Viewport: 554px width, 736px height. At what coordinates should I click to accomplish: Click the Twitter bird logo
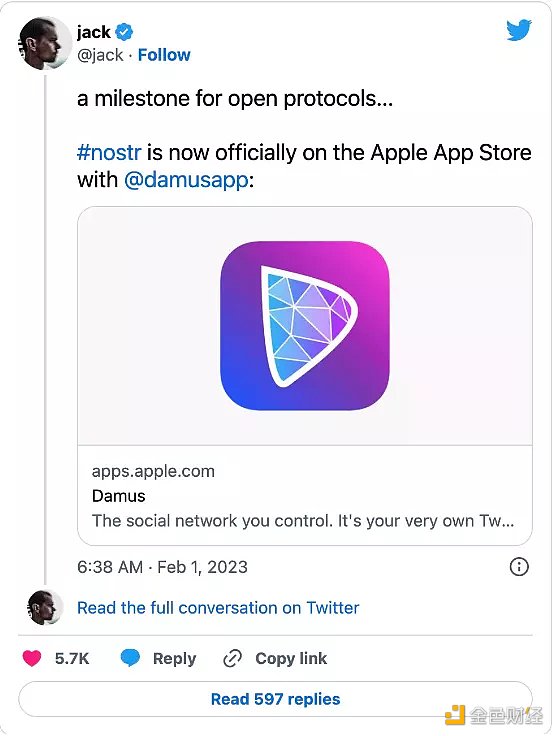[x=519, y=31]
